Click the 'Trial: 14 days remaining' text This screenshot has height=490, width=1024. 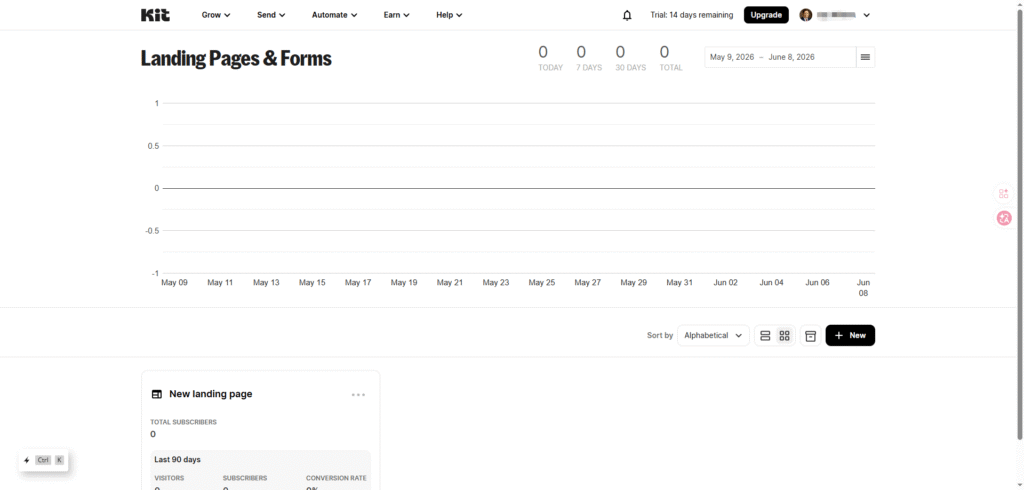692,15
